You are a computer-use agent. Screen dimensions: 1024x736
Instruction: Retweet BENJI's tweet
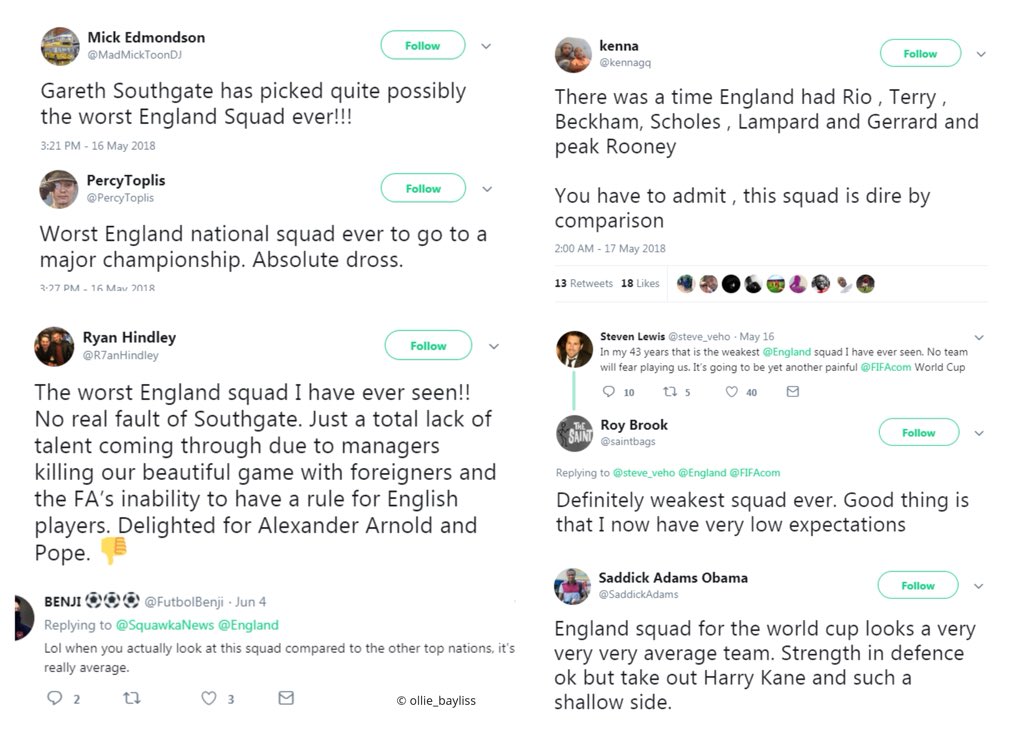[x=131, y=698]
